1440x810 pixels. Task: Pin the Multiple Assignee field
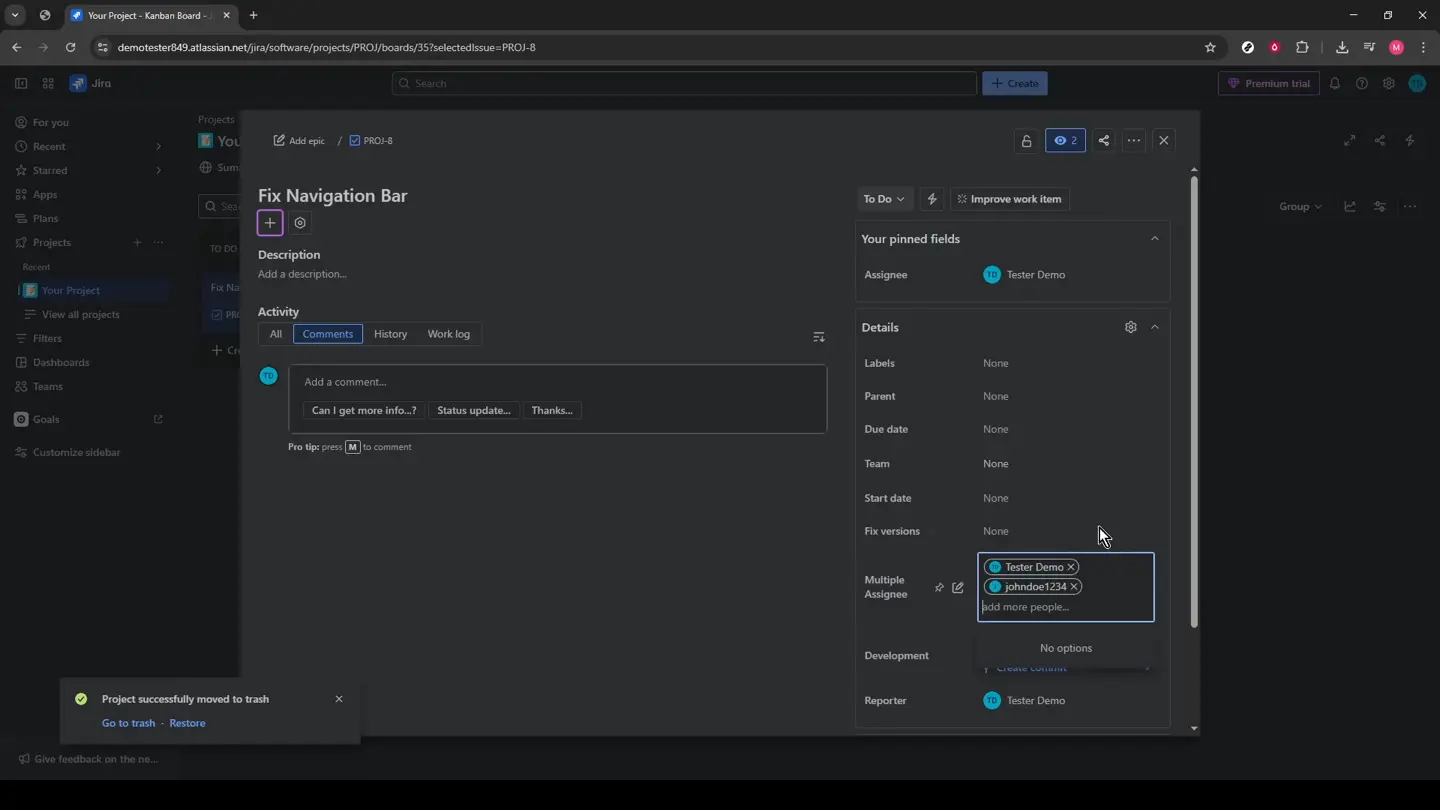coord(939,588)
